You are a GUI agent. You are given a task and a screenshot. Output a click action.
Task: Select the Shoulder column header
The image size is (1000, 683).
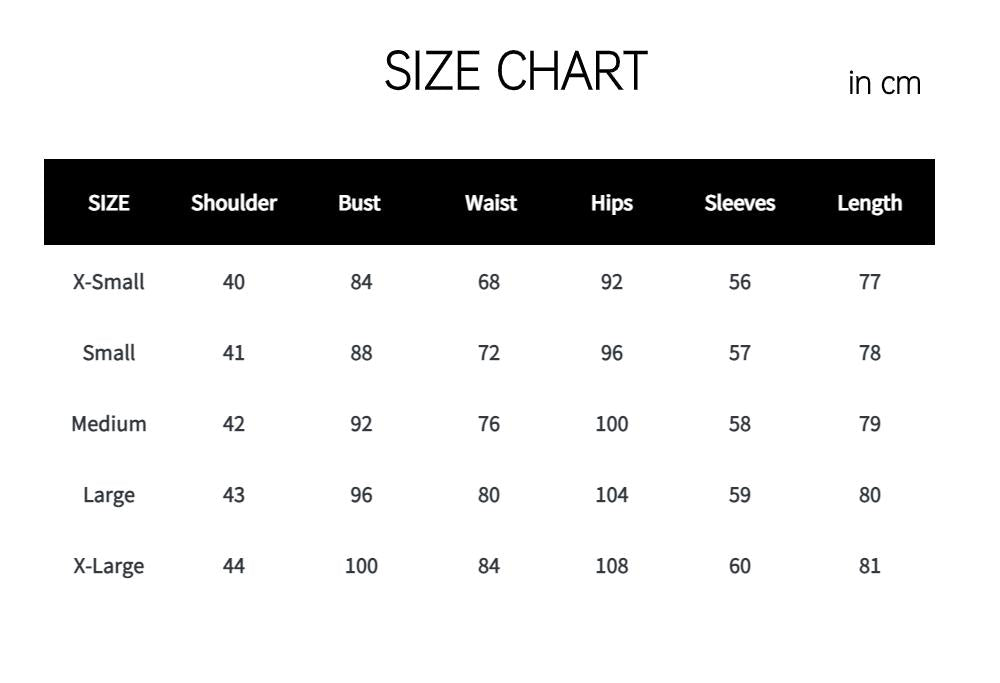tap(234, 203)
